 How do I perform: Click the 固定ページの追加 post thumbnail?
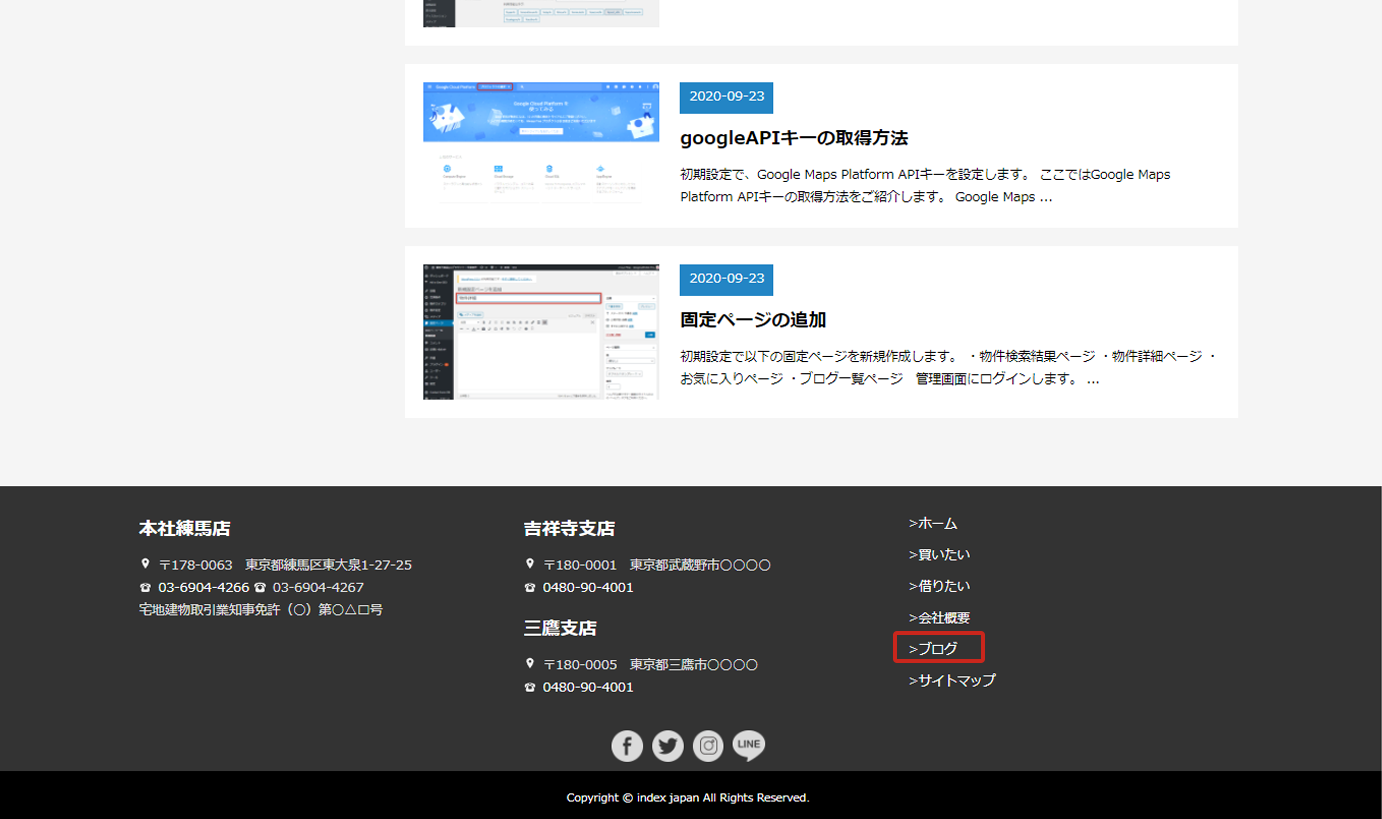(x=541, y=332)
